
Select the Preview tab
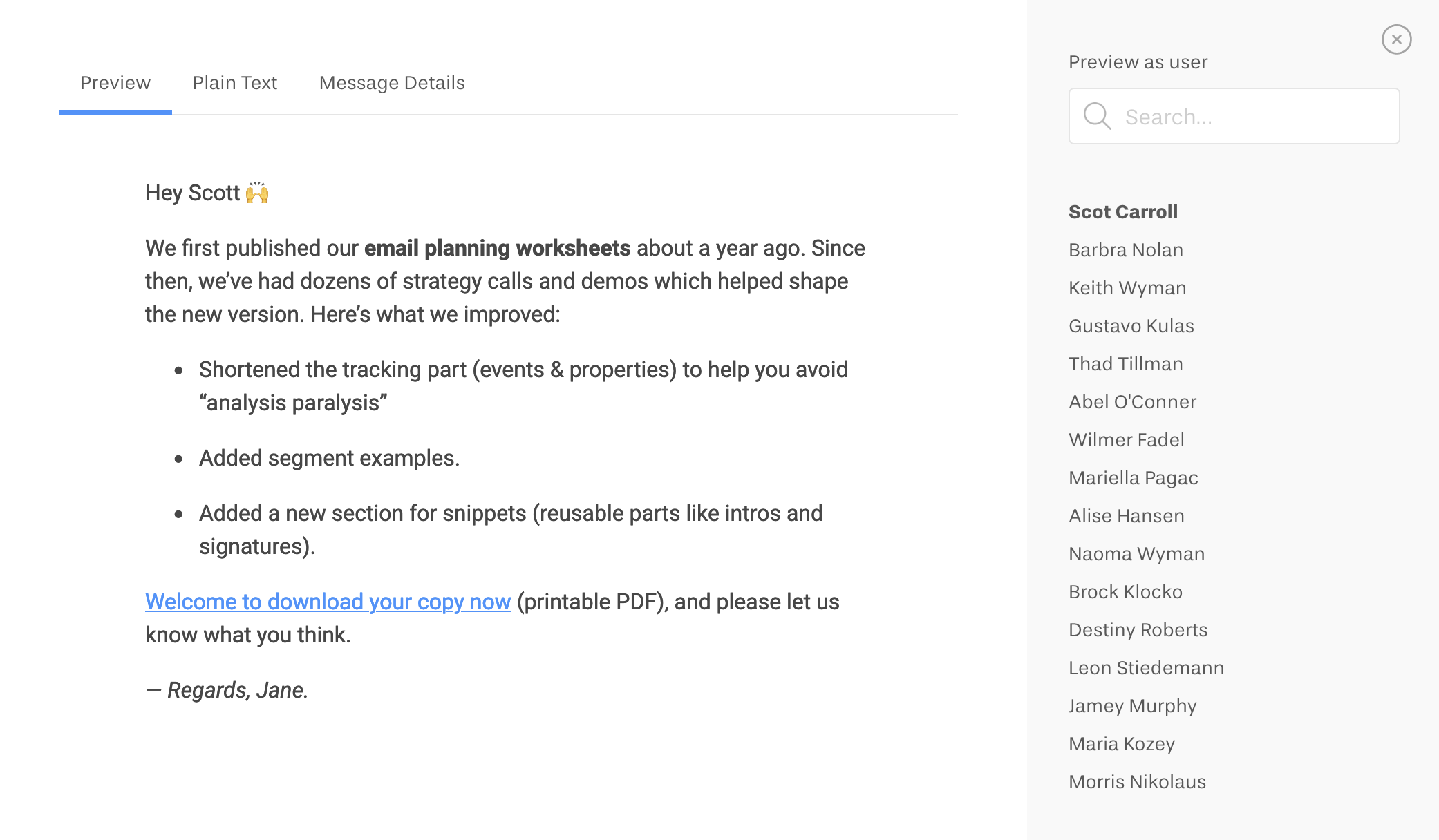coord(115,83)
